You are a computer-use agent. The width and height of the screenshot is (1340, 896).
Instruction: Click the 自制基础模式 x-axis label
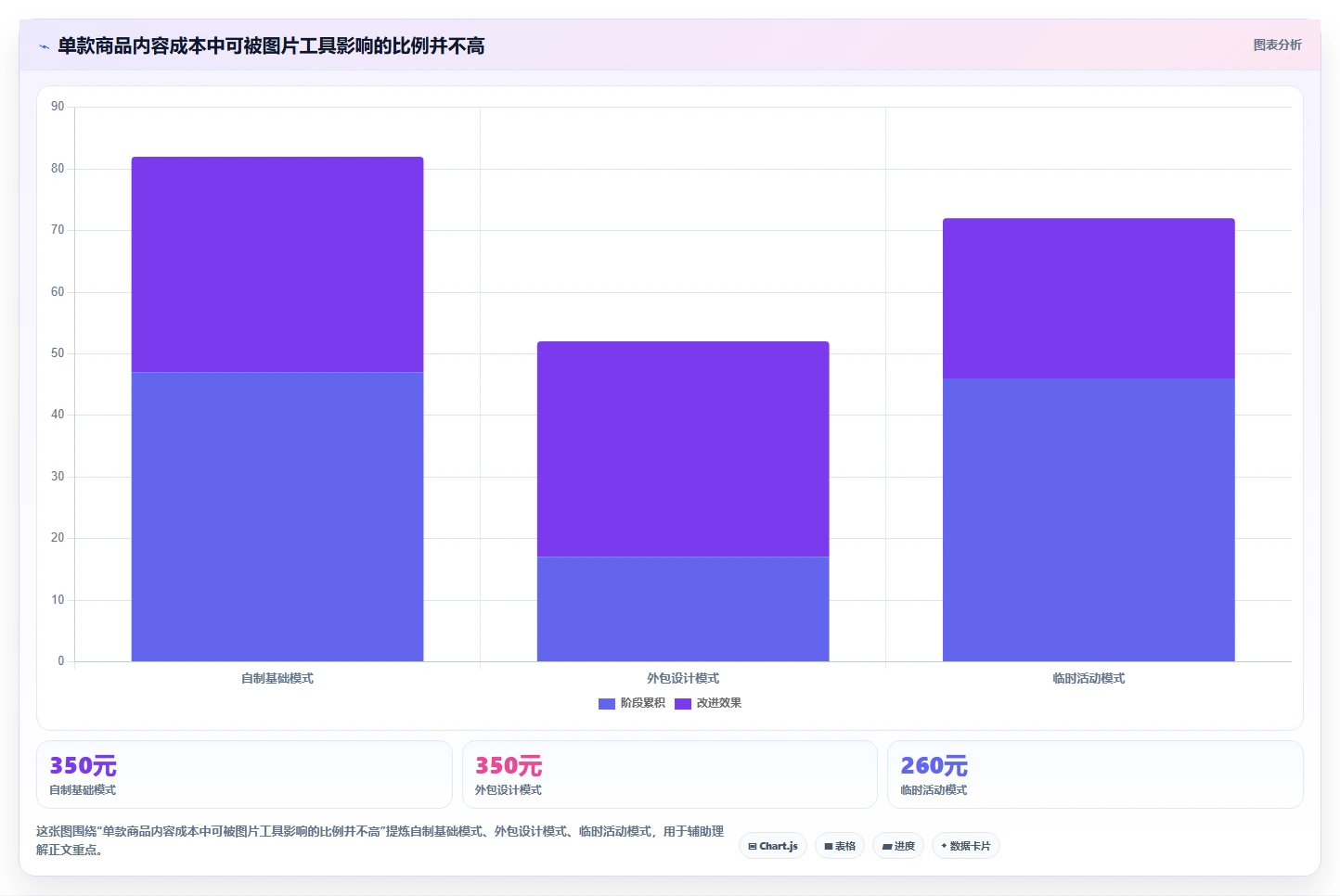(x=277, y=679)
